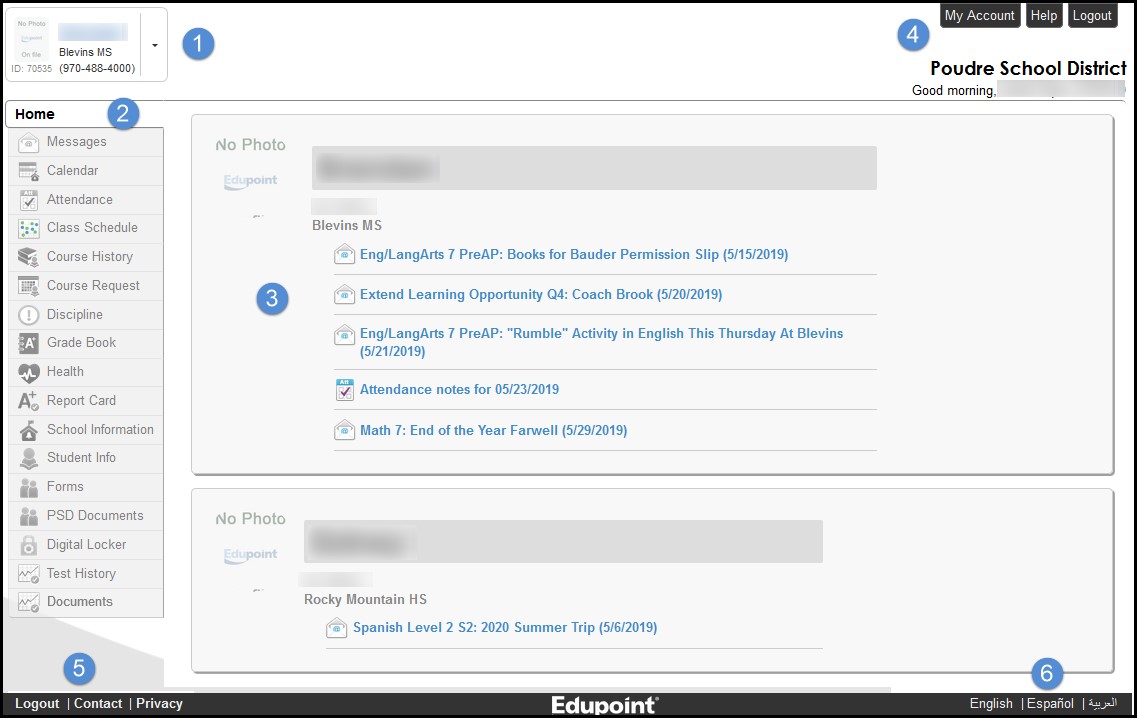Screen dimensions: 1137x718
Task: View Attendance notes for 05/23/2019
Action: pos(460,389)
